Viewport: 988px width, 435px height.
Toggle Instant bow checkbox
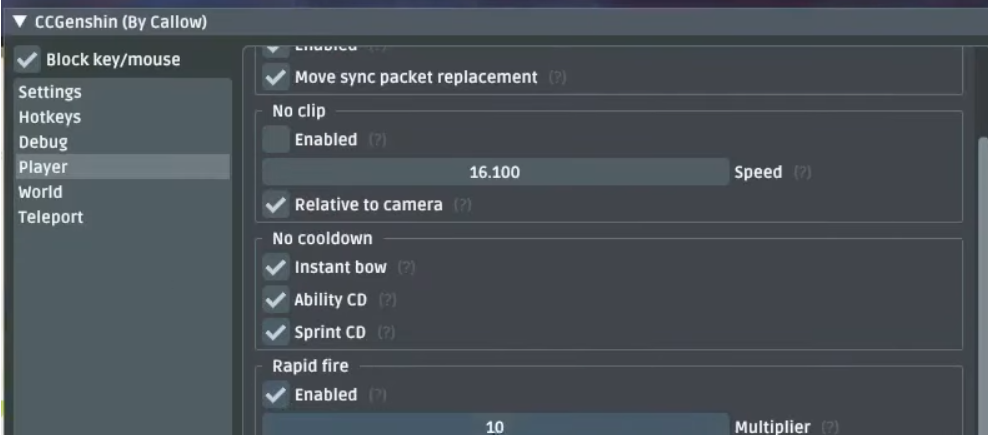point(275,268)
